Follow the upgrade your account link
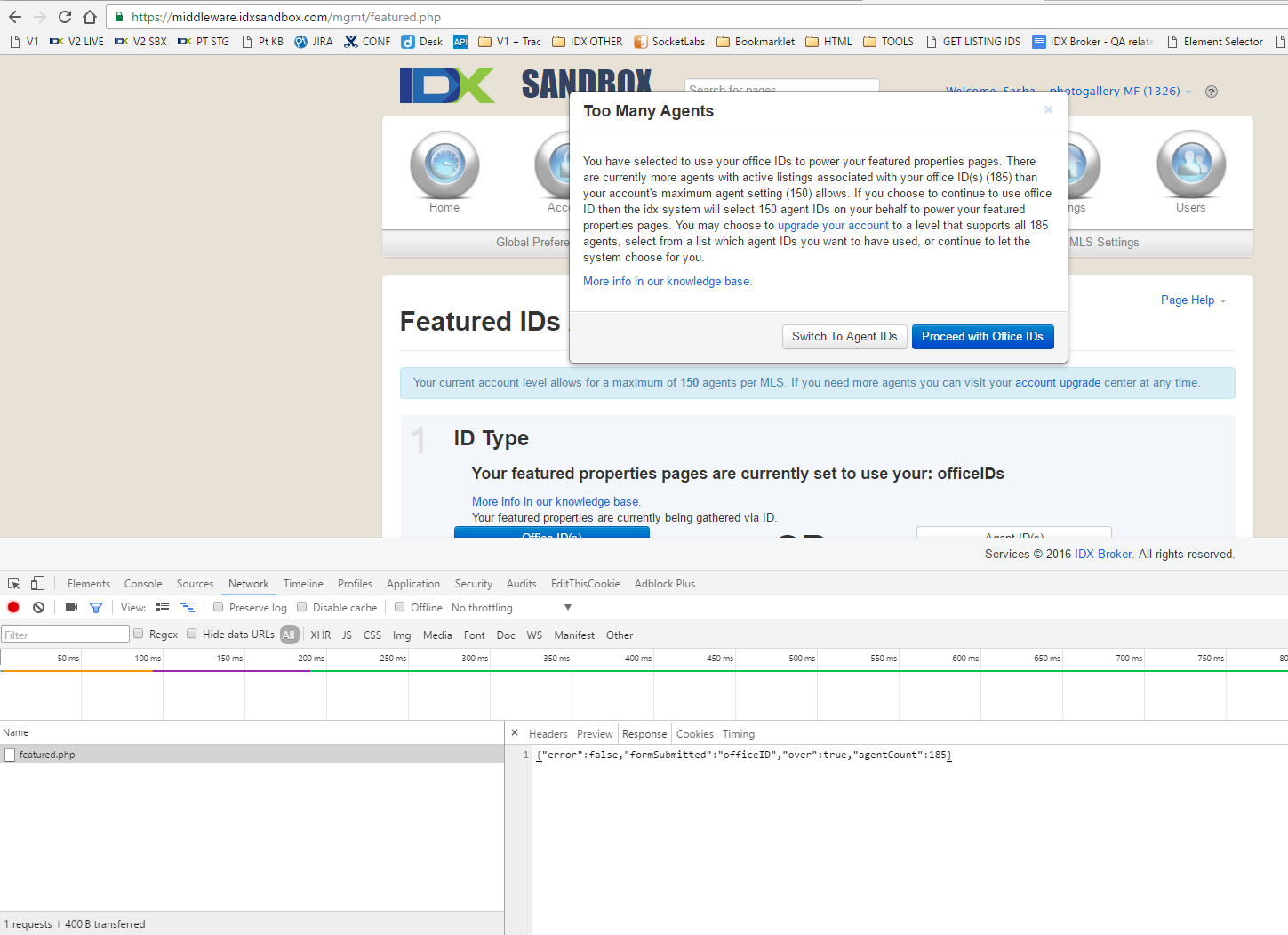Viewport: 1288px width, 935px height. [x=833, y=226]
